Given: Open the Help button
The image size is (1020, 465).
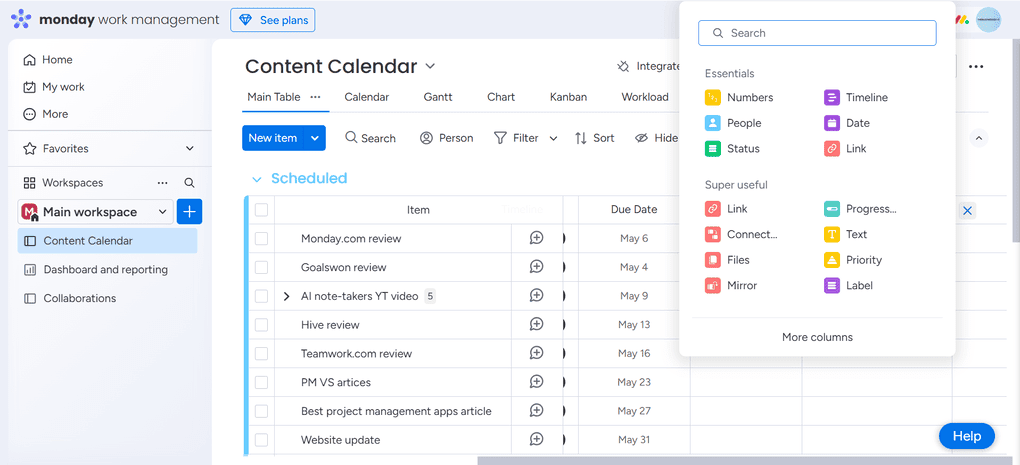Looking at the screenshot, I should tap(967, 436).
